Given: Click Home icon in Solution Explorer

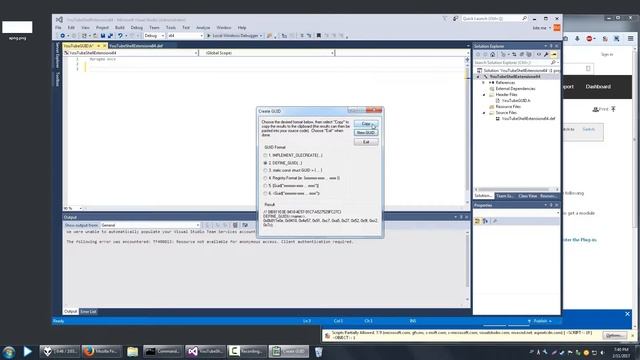Looking at the screenshot, I should [x=493, y=54].
